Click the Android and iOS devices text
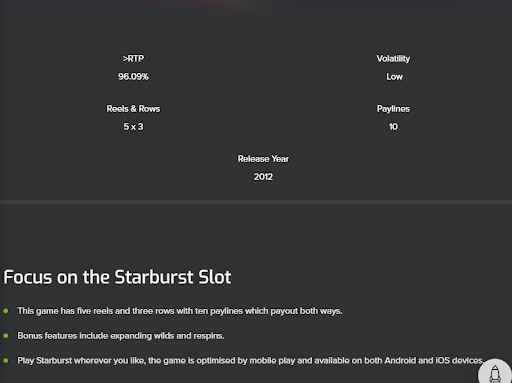Viewport: 512px width, 383px height. pyautogui.click(x=434, y=361)
